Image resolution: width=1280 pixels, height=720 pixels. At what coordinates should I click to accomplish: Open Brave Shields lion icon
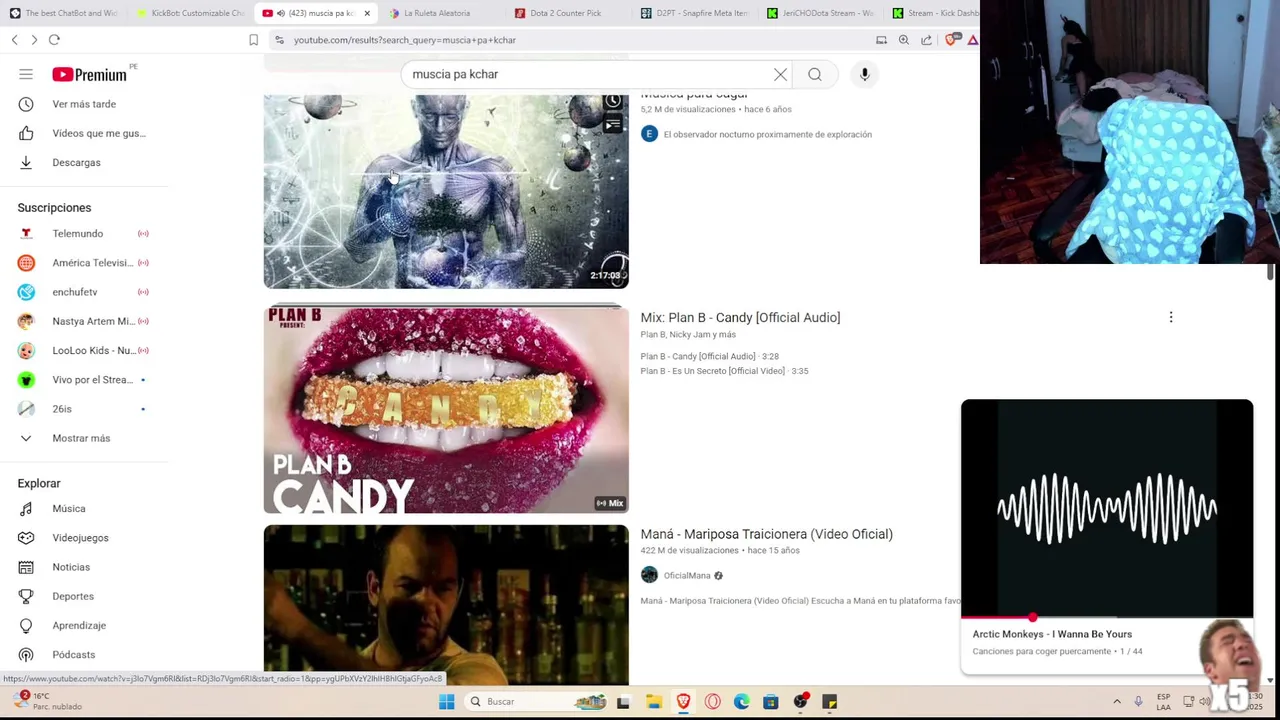click(950, 40)
